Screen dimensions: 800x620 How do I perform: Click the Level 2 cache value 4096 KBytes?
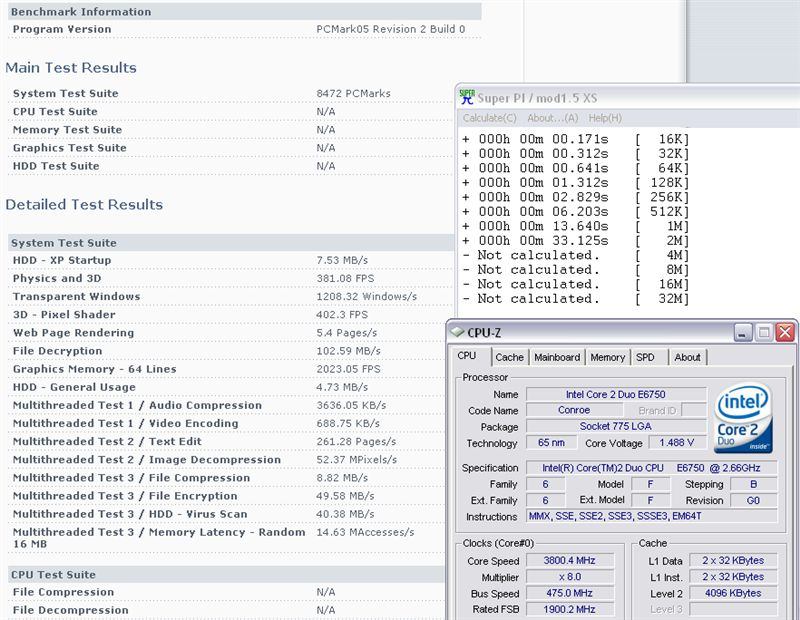tap(733, 593)
